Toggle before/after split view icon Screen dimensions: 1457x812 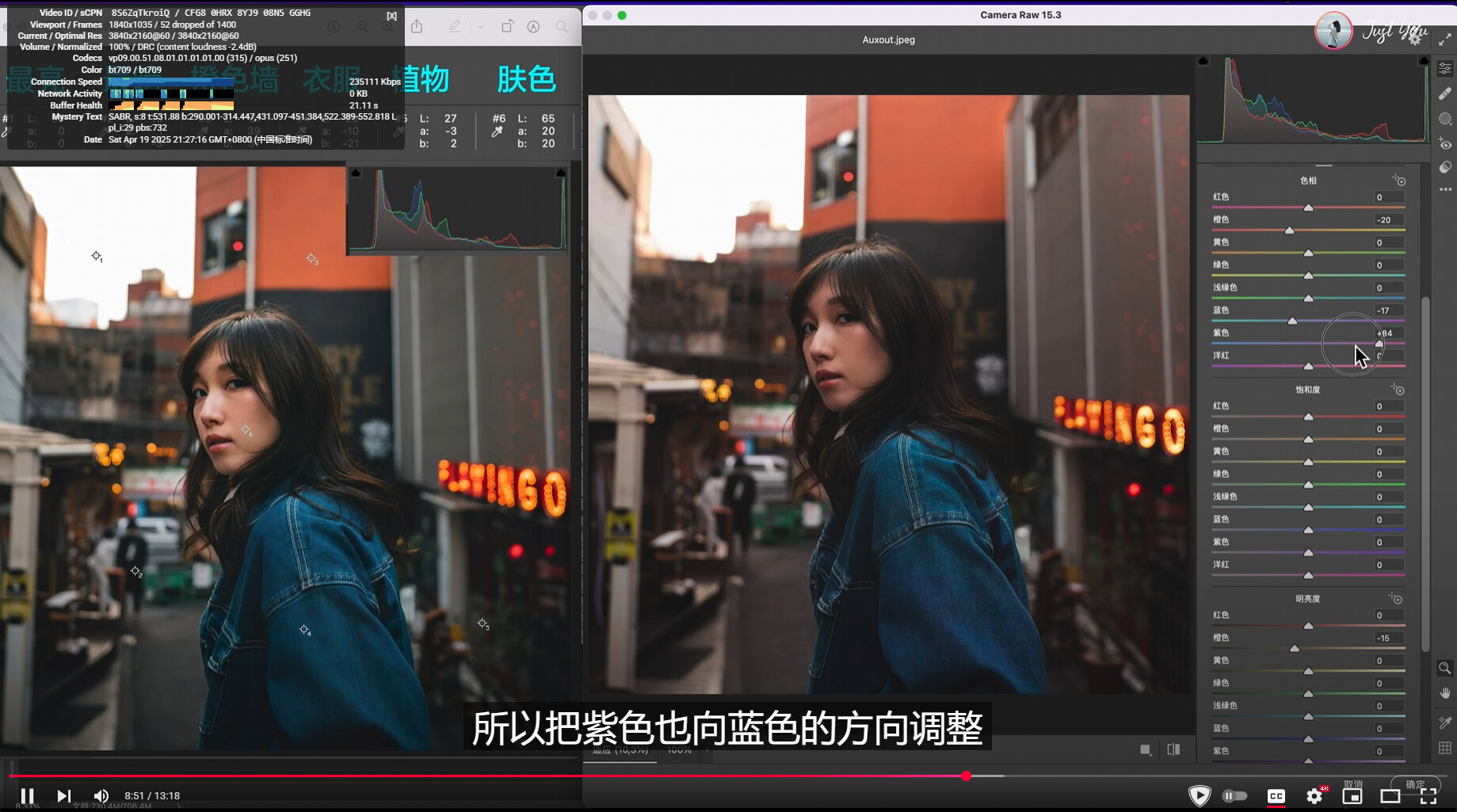(1173, 749)
